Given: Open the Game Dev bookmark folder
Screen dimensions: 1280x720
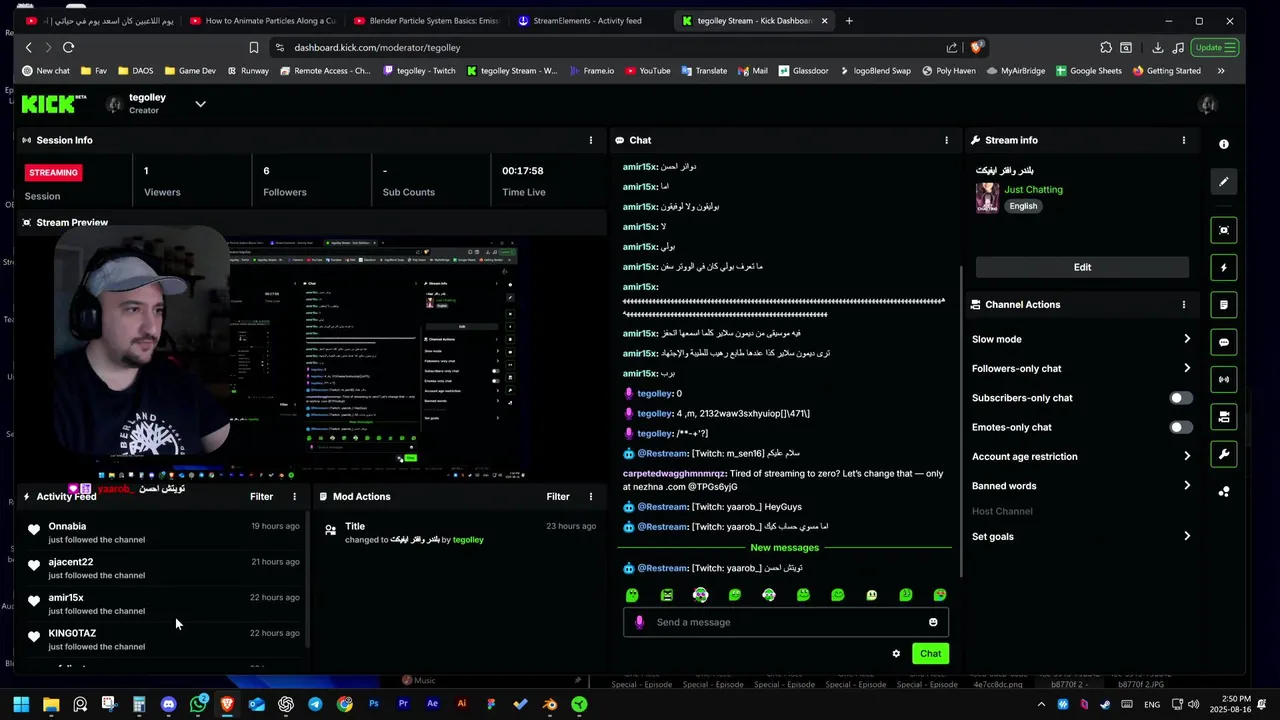Looking at the screenshot, I should 189,71.
